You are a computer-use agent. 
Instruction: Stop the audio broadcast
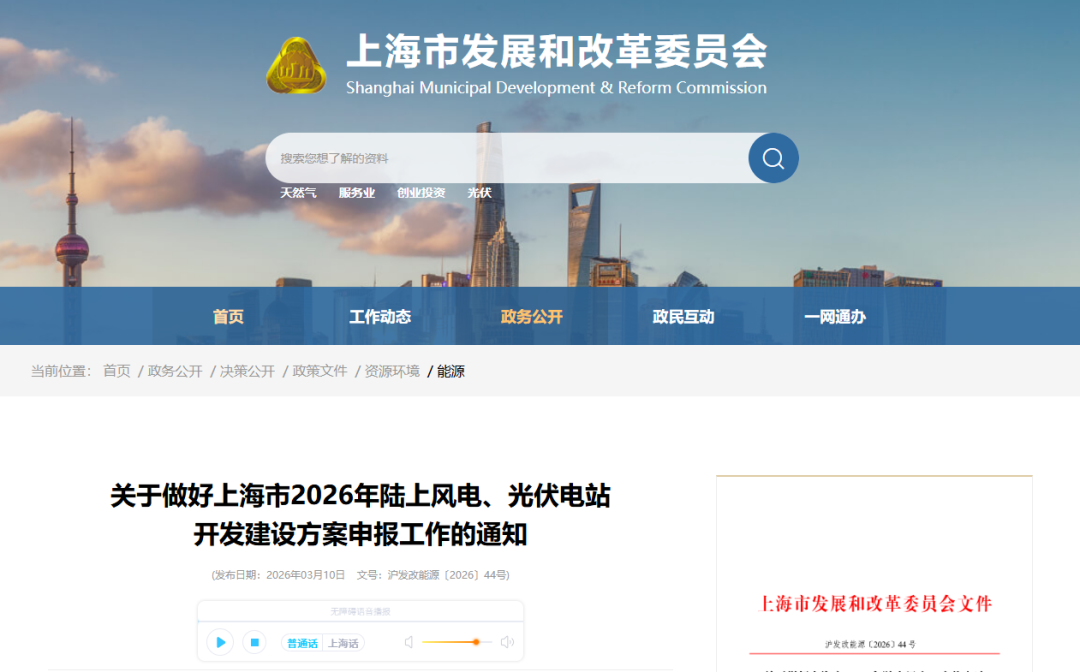(254, 642)
